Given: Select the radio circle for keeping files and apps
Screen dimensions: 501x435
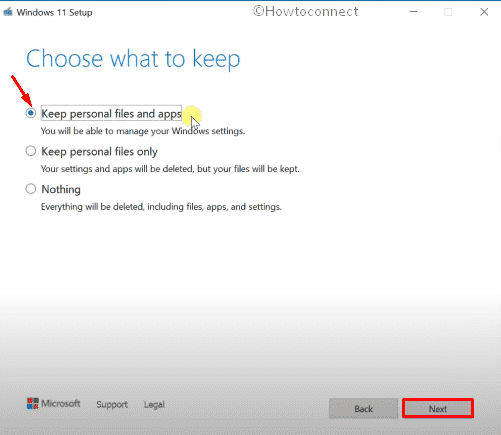Looking at the screenshot, I should tap(31, 113).
